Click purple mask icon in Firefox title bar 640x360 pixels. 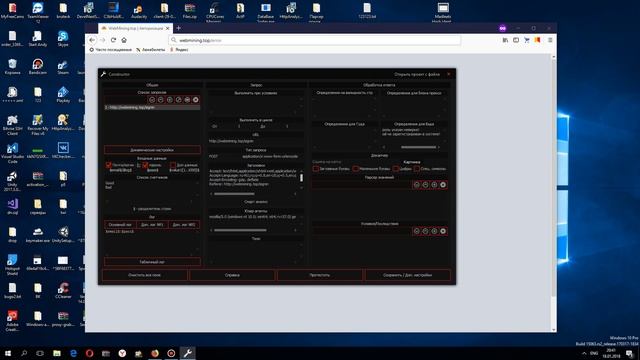point(502,28)
